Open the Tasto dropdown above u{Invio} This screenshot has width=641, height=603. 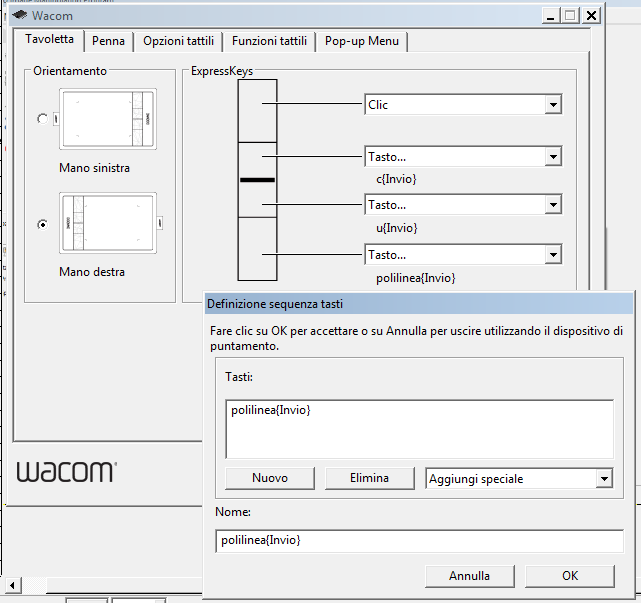point(553,204)
